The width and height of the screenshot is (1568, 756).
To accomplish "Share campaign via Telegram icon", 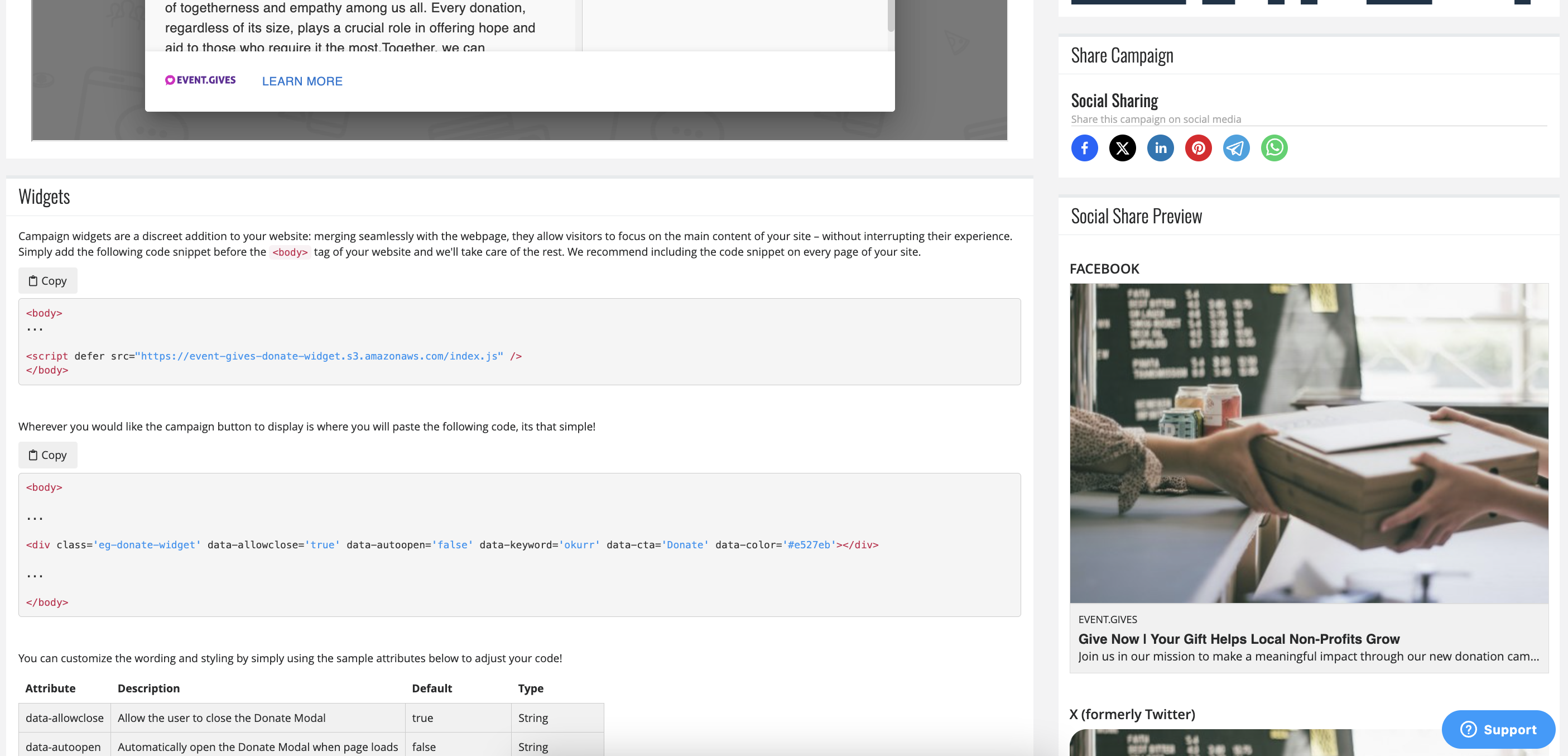I will (x=1236, y=148).
